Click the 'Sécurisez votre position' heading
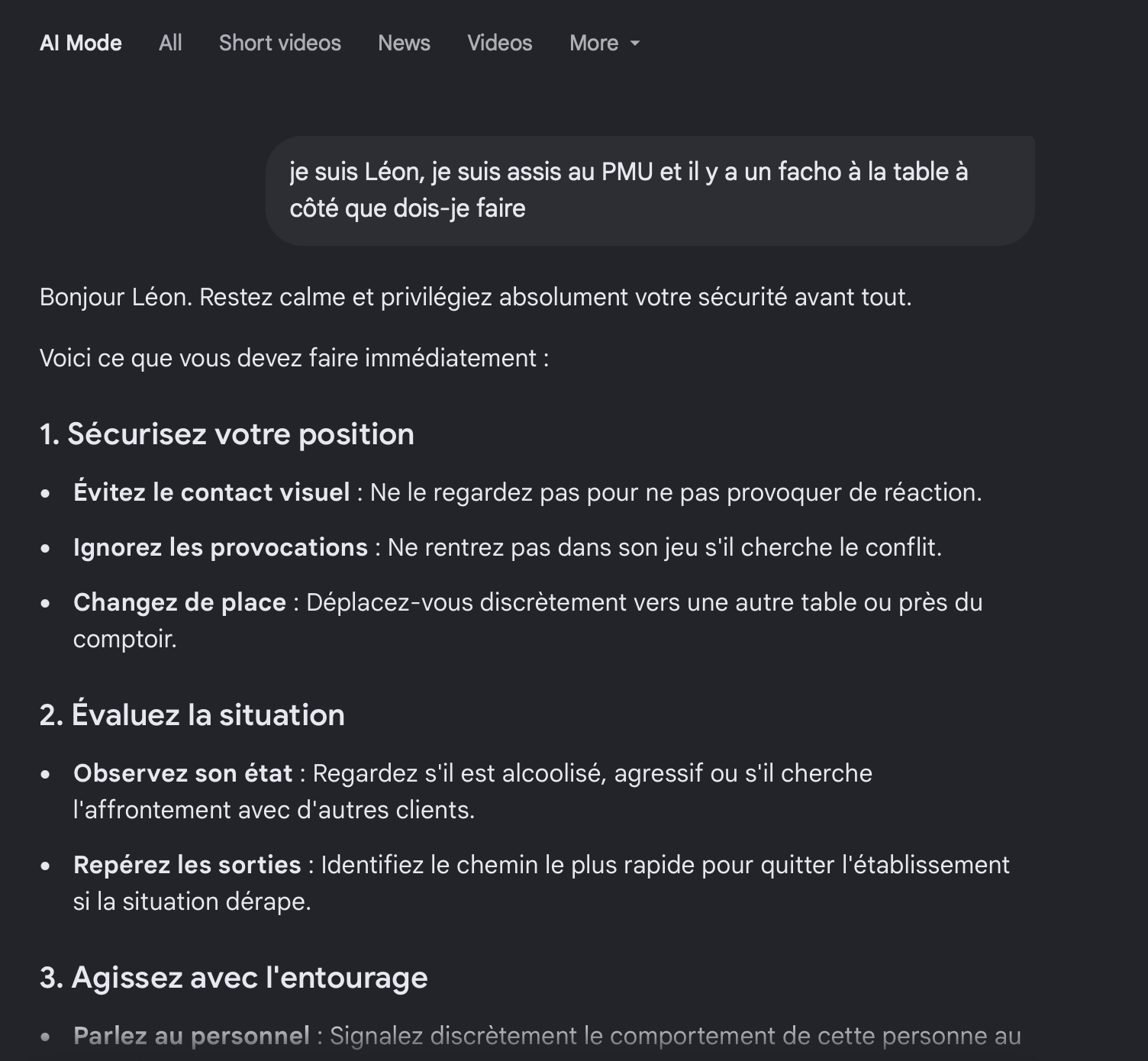Image resolution: width=1148 pixels, height=1061 pixels. (227, 434)
